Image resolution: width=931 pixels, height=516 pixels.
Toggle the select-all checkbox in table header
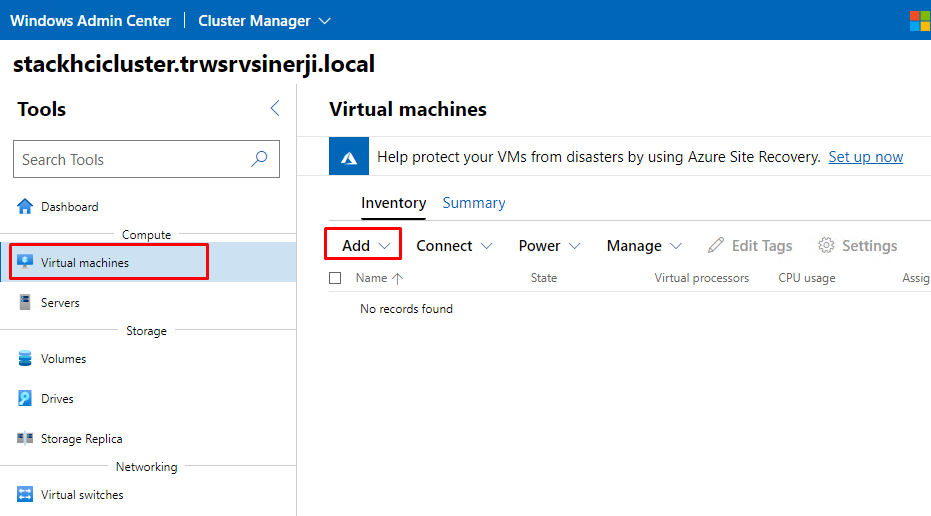pos(335,278)
